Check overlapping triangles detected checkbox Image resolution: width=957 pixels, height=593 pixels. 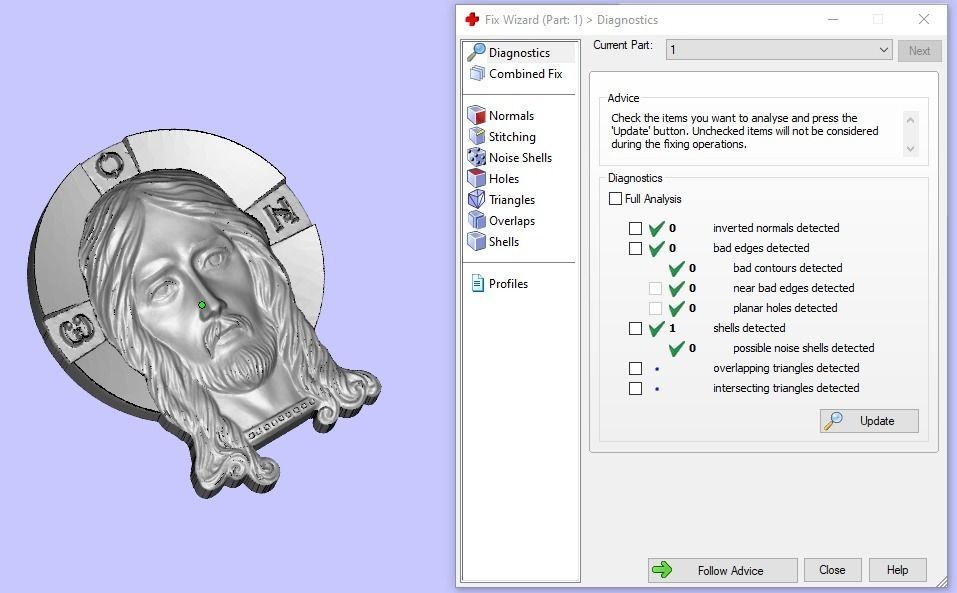click(x=635, y=368)
